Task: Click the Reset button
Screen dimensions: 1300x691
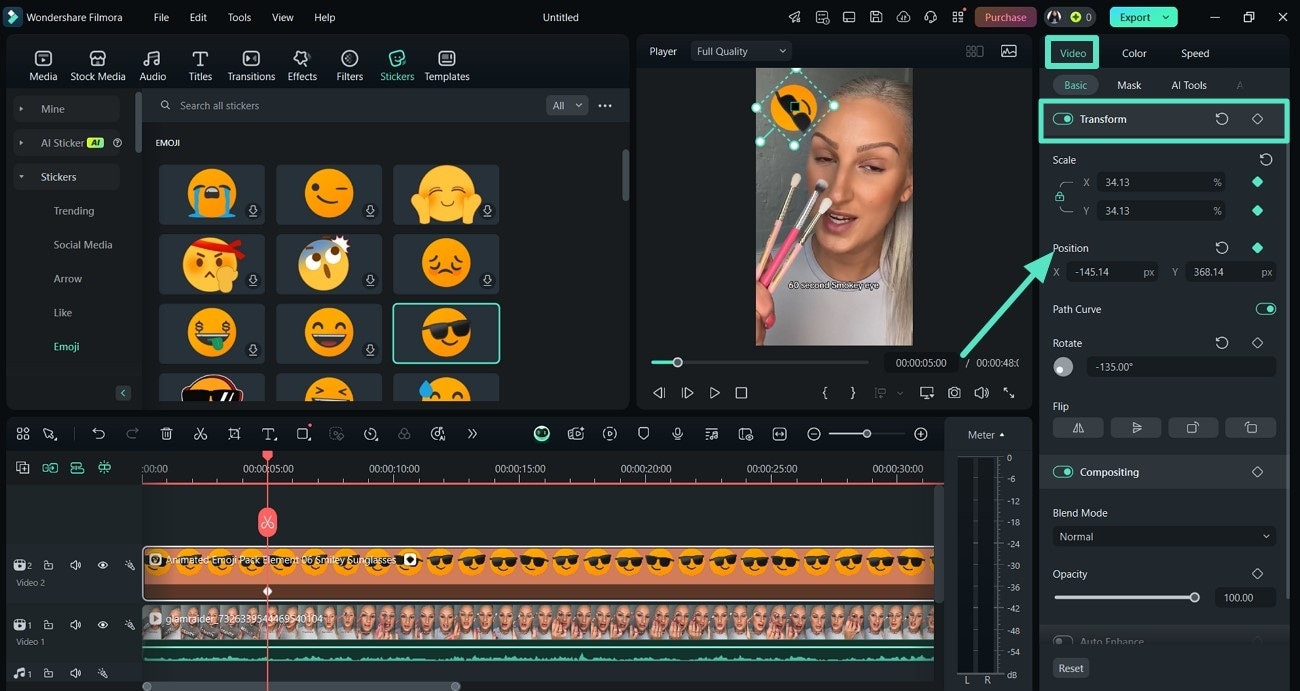Action: [x=1071, y=668]
